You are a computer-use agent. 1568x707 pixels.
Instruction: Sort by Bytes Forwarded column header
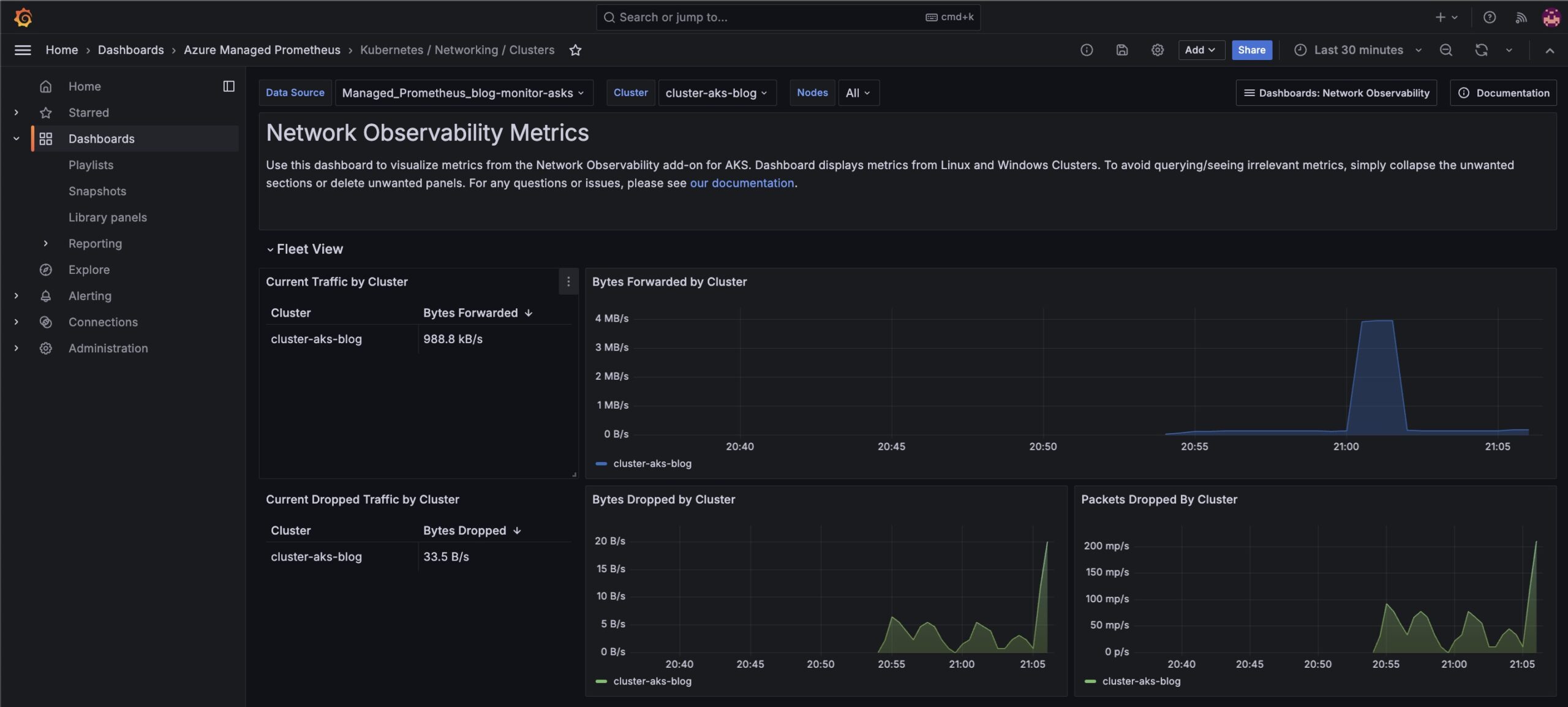click(x=478, y=313)
